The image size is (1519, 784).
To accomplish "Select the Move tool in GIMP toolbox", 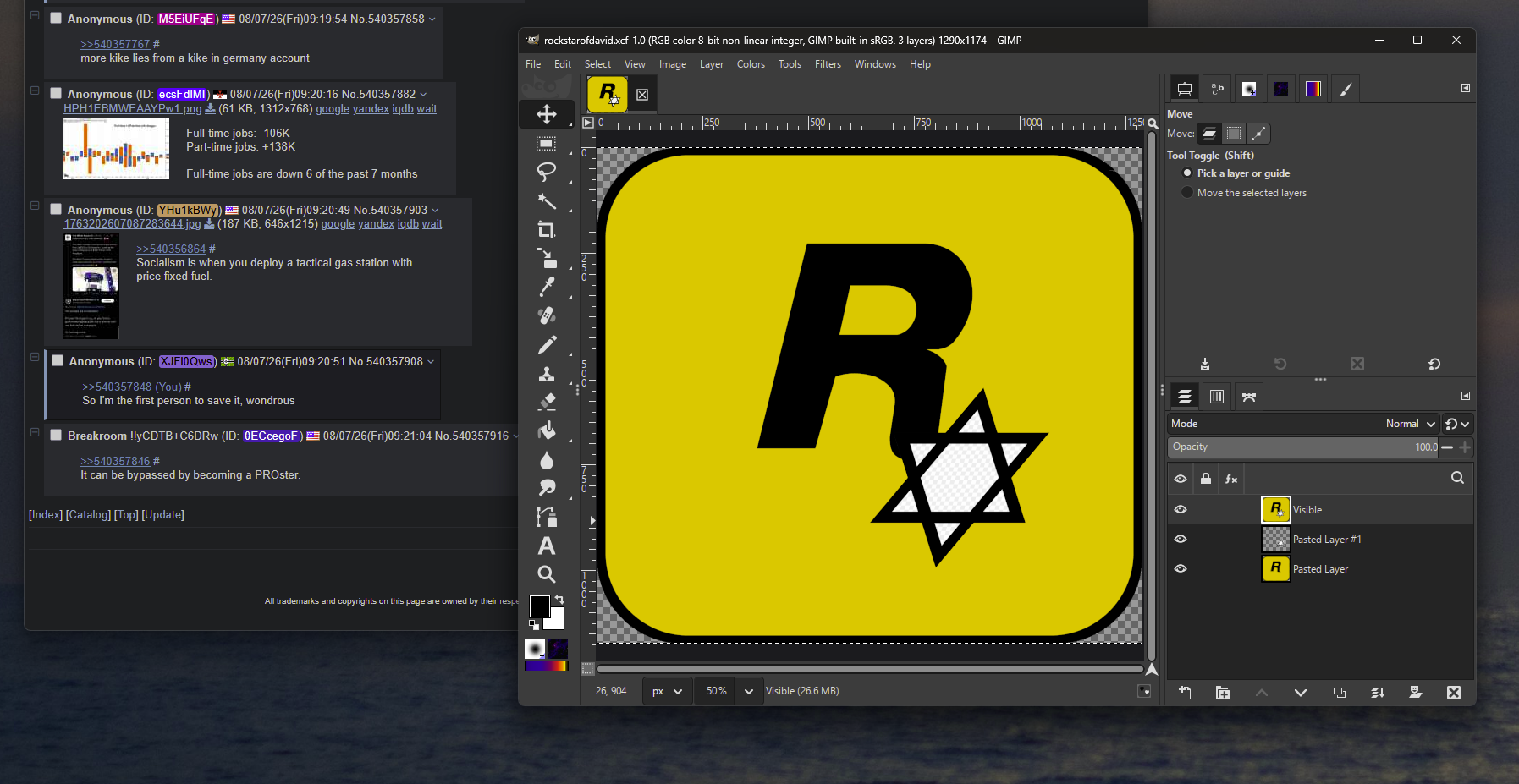I will click(547, 114).
